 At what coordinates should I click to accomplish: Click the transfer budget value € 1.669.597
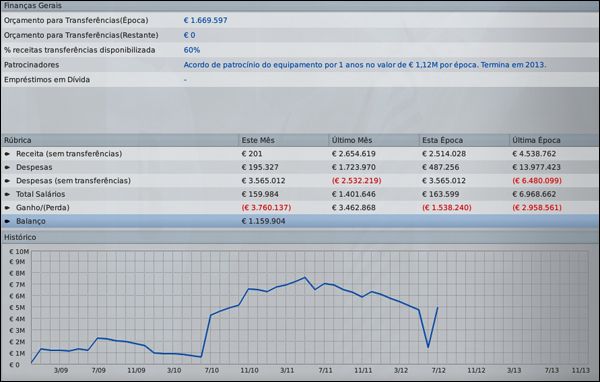coord(205,20)
